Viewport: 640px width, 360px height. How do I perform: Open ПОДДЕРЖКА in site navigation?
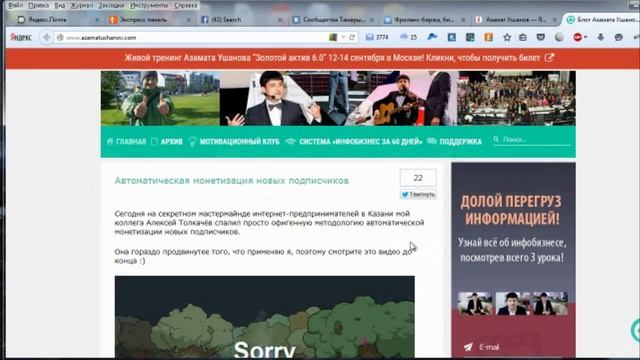[x=455, y=141]
